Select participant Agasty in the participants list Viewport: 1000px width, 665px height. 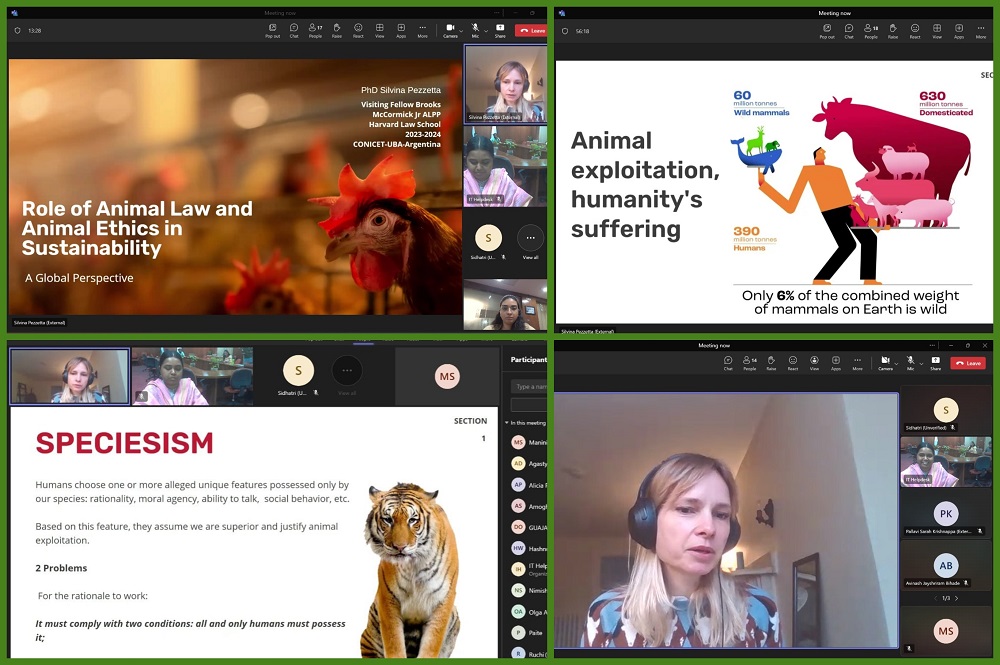pyautogui.click(x=529, y=464)
